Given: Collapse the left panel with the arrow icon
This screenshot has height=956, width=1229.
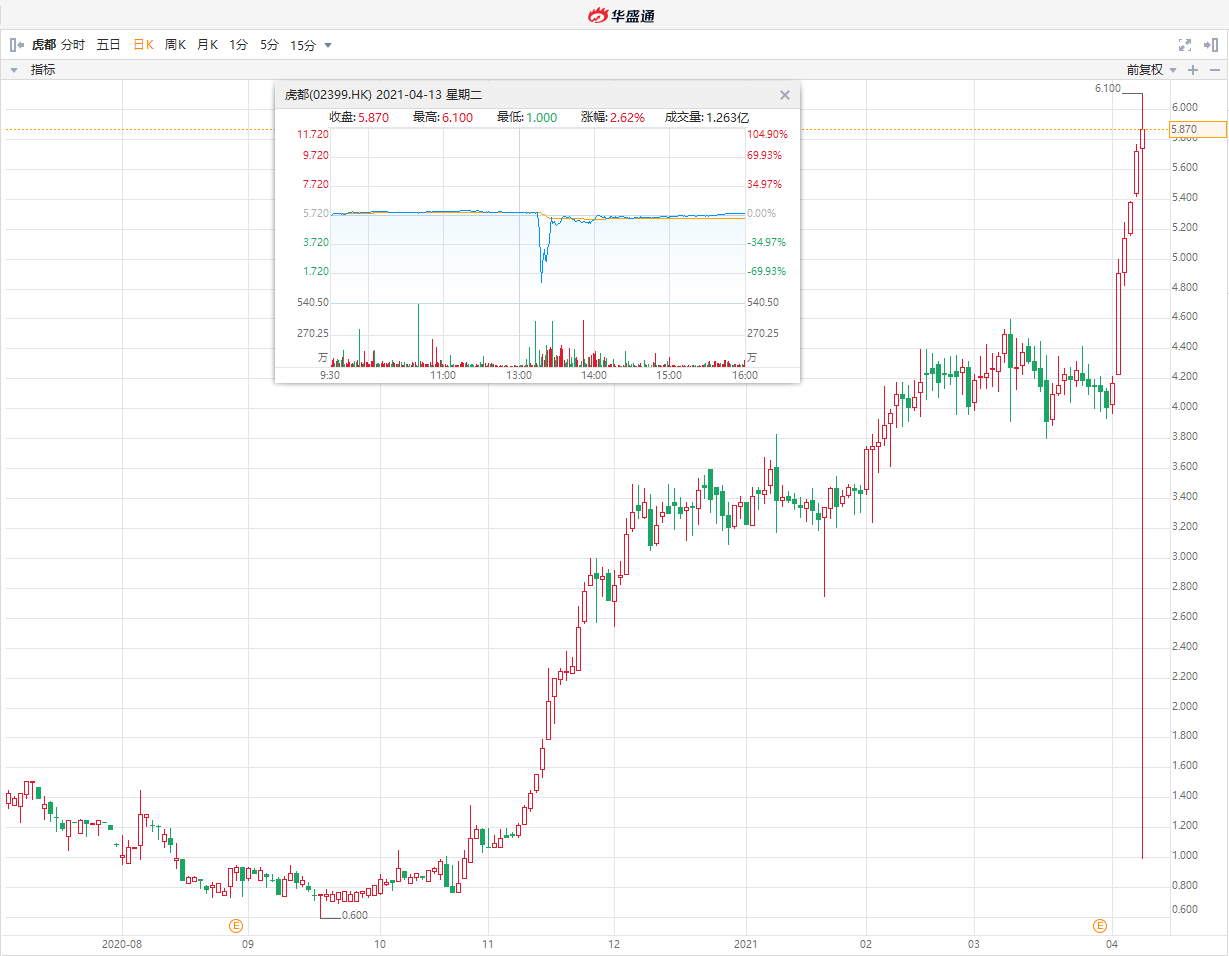Looking at the screenshot, I should [x=16, y=45].
